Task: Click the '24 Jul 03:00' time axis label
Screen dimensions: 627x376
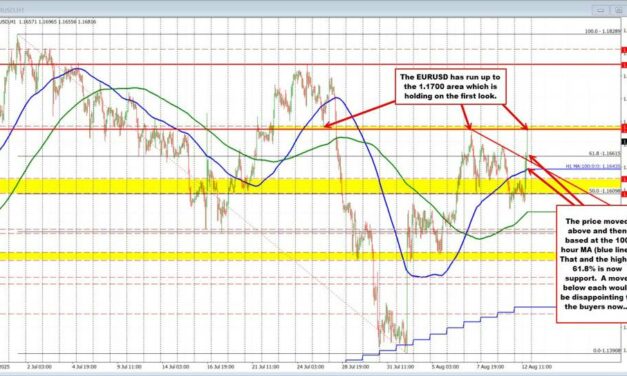Action: (x=310, y=366)
